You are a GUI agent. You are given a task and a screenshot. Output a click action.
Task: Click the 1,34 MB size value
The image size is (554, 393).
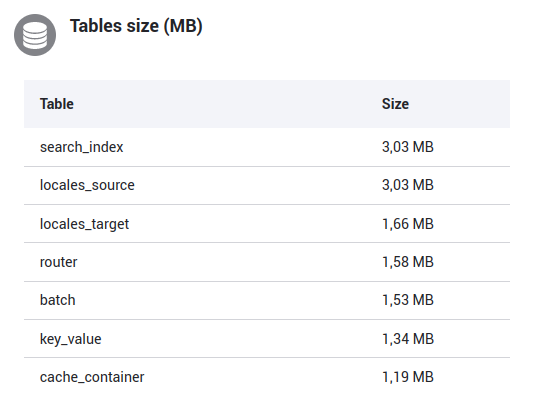pos(408,339)
